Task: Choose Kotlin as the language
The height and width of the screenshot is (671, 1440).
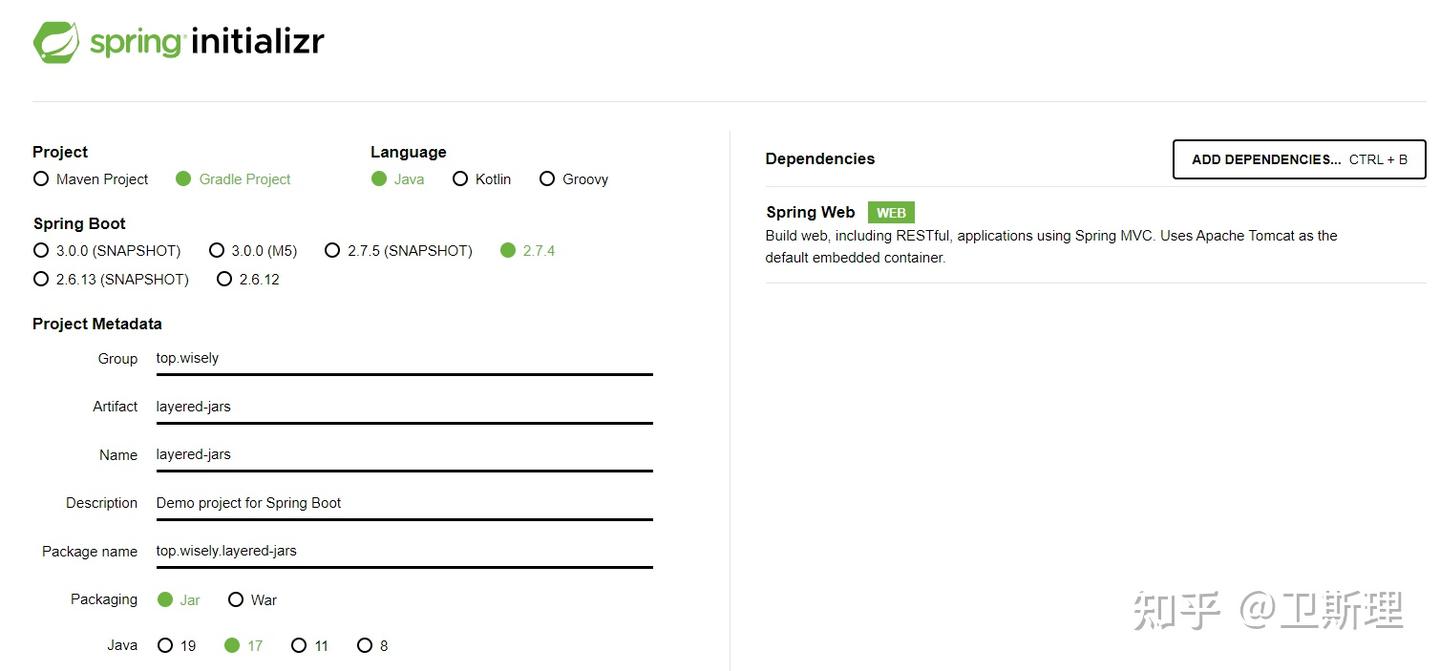Action: pos(460,178)
